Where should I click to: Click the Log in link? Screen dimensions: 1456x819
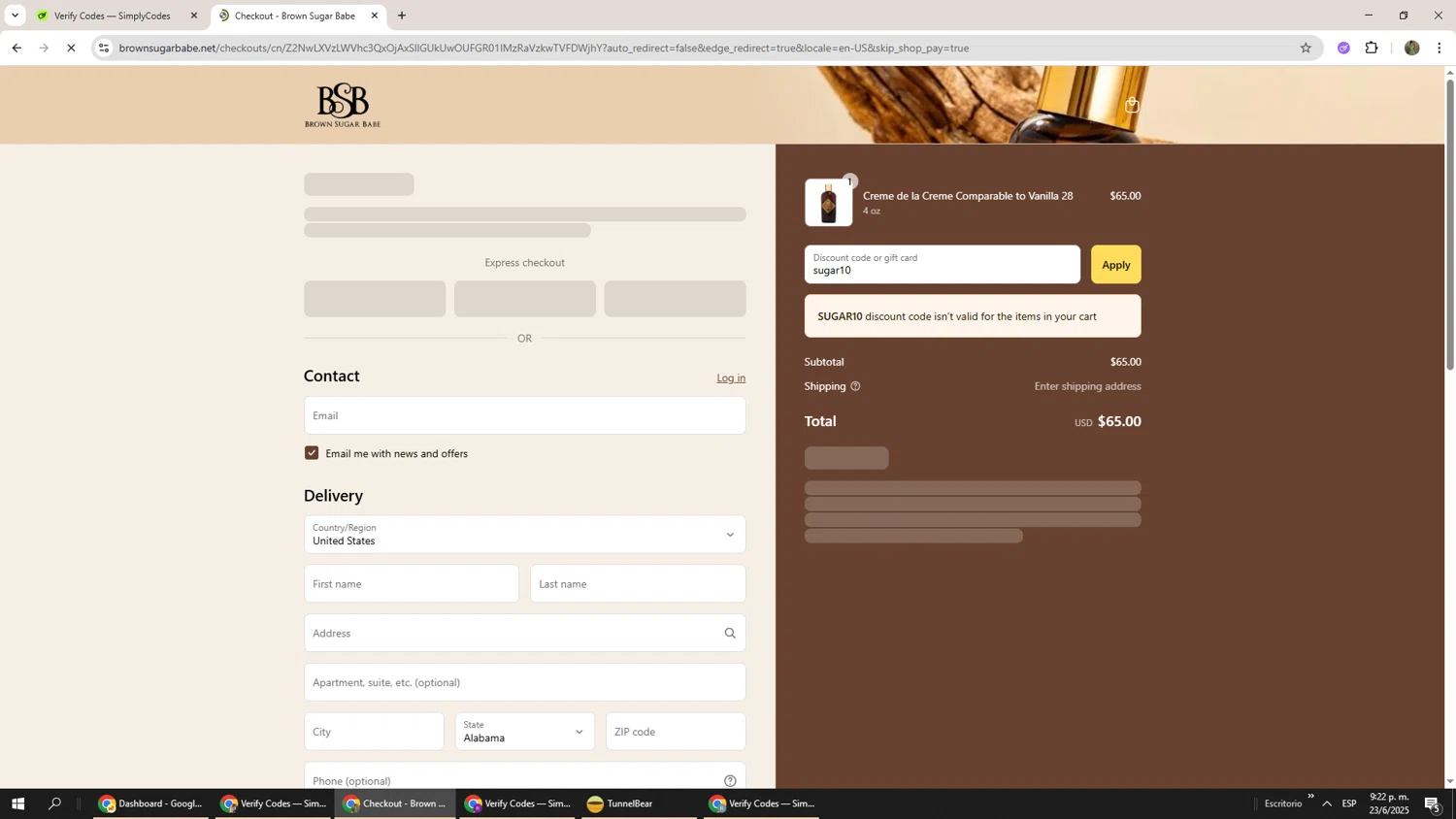pos(731,378)
